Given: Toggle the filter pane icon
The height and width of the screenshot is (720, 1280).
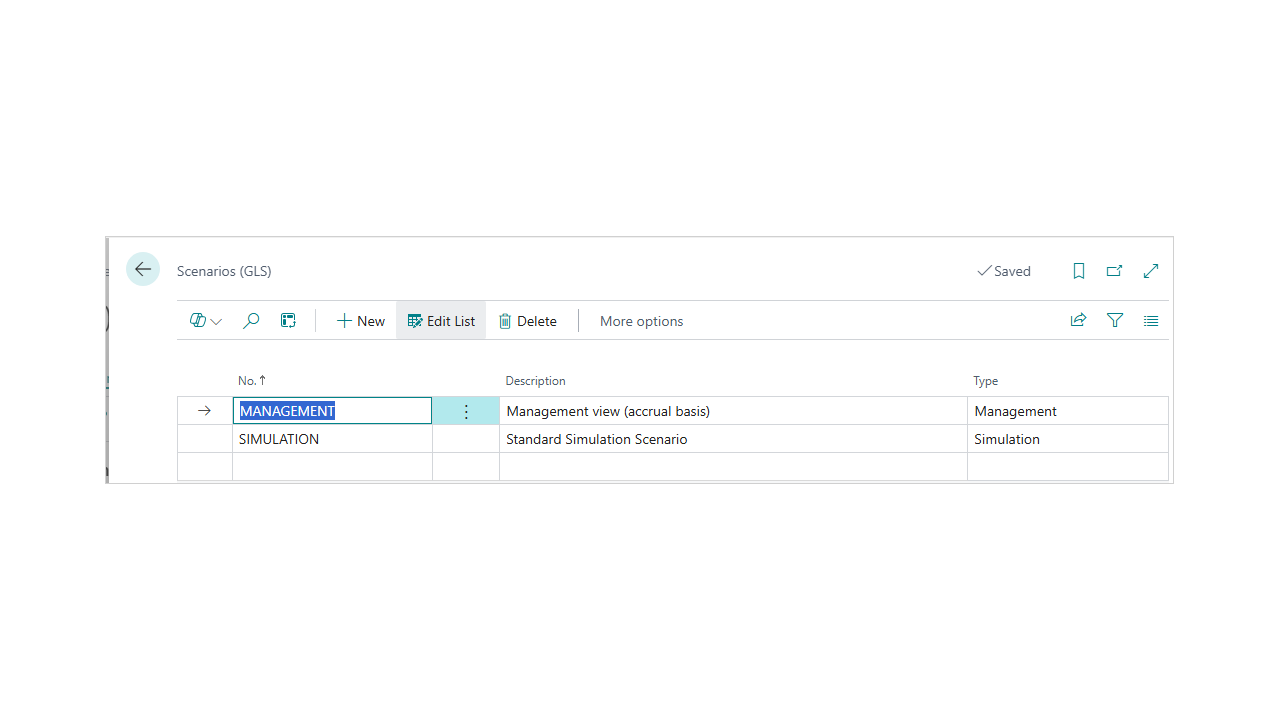Looking at the screenshot, I should (x=1115, y=321).
